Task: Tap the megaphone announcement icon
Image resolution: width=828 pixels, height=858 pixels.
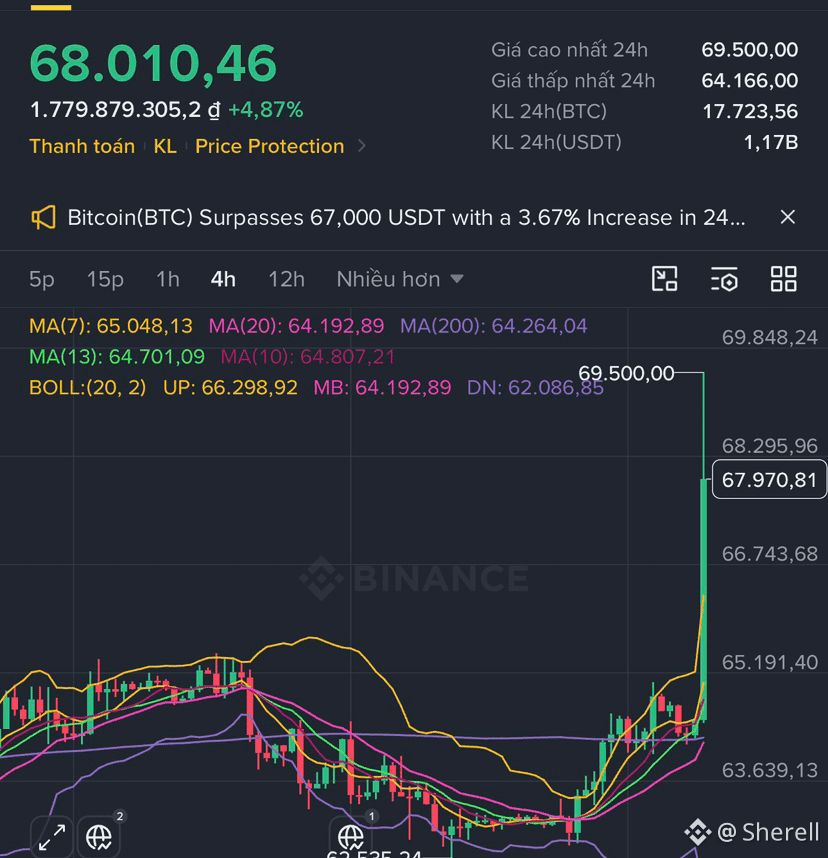Action: (x=43, y=217)
